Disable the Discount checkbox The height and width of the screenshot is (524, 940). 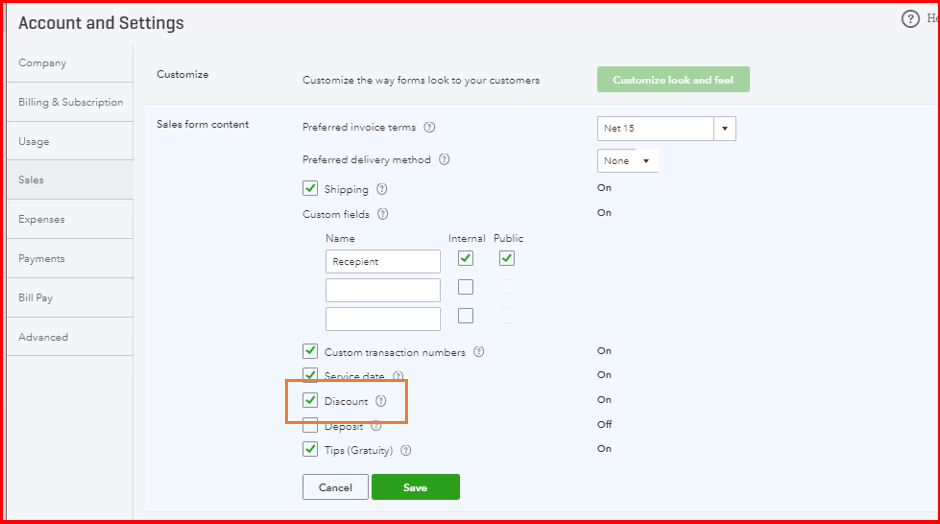click(x=310, y=400)
